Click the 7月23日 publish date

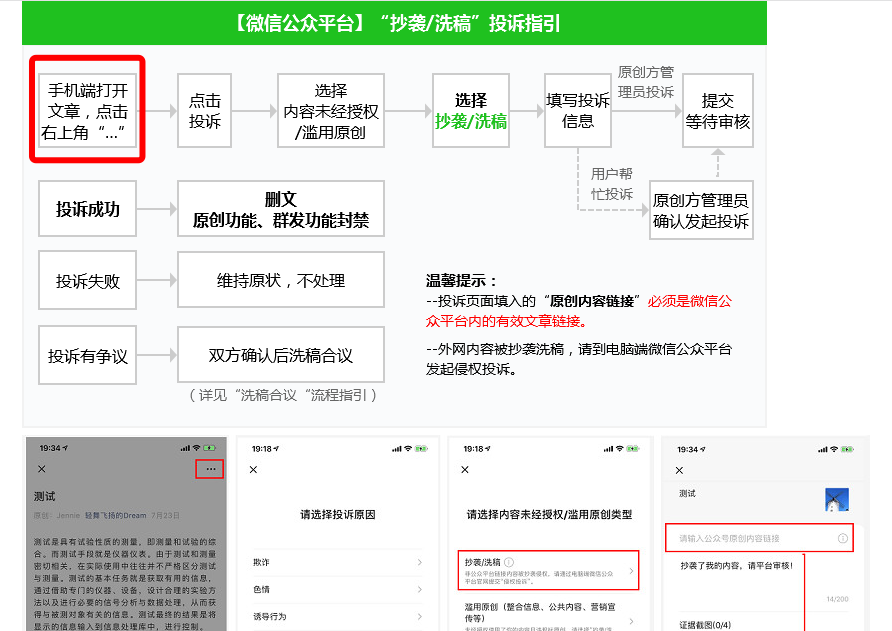tap(165, 515)
